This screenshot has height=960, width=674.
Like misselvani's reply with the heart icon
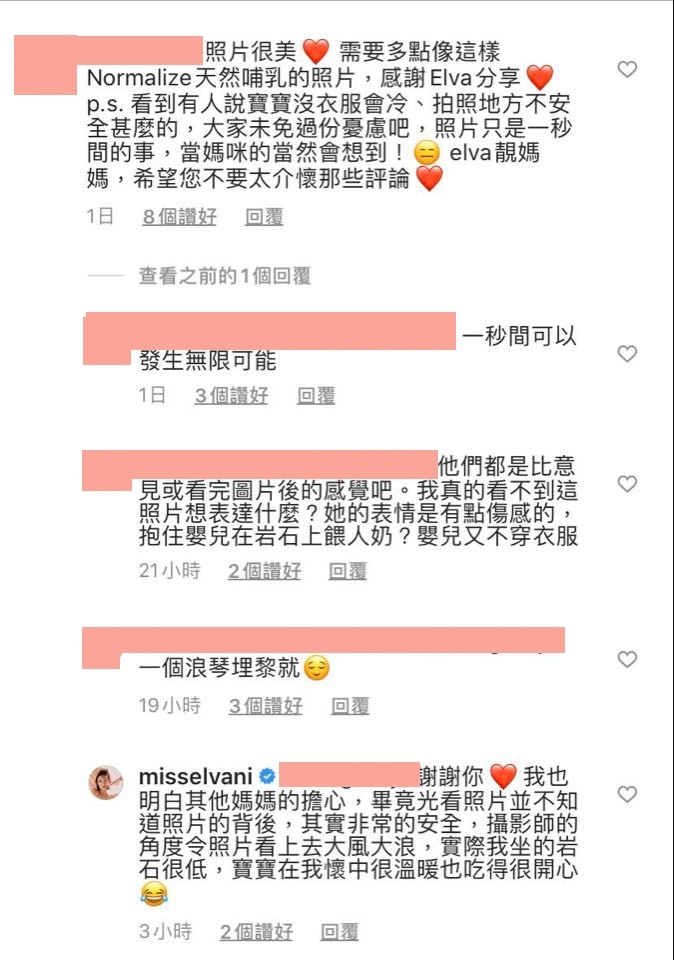(627, 794)
